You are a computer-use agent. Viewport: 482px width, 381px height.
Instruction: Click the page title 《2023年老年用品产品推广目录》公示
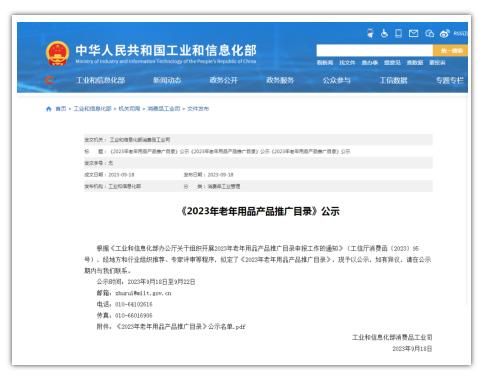point(260,211)
